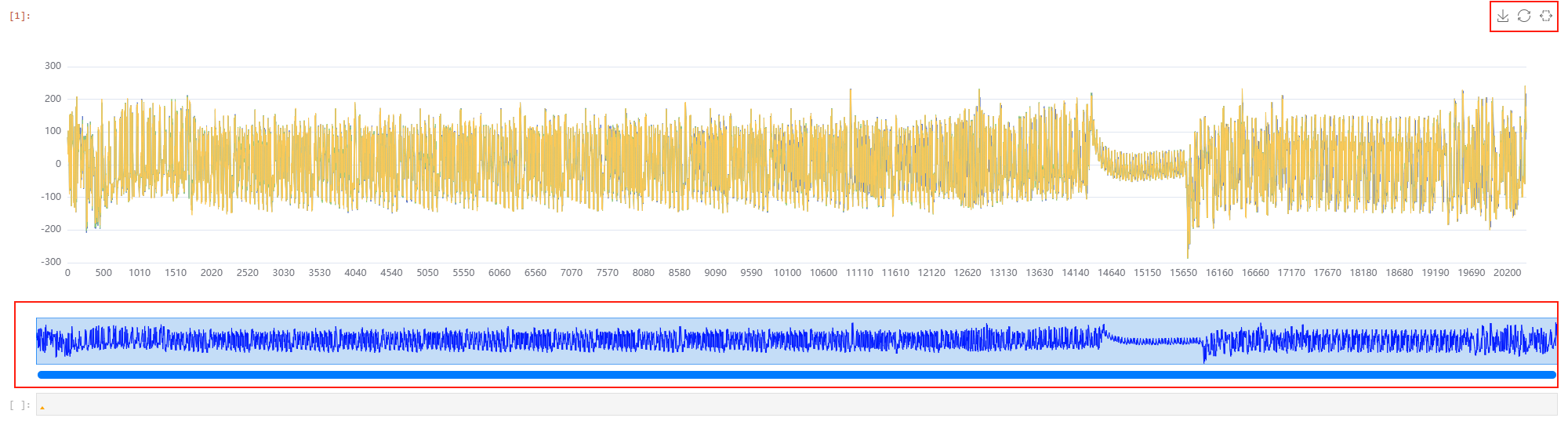Image resolution: width=1568 pixels, height=436 pixels.
Task: Click the y-axis label -300
Action: (x=52, y=262)
